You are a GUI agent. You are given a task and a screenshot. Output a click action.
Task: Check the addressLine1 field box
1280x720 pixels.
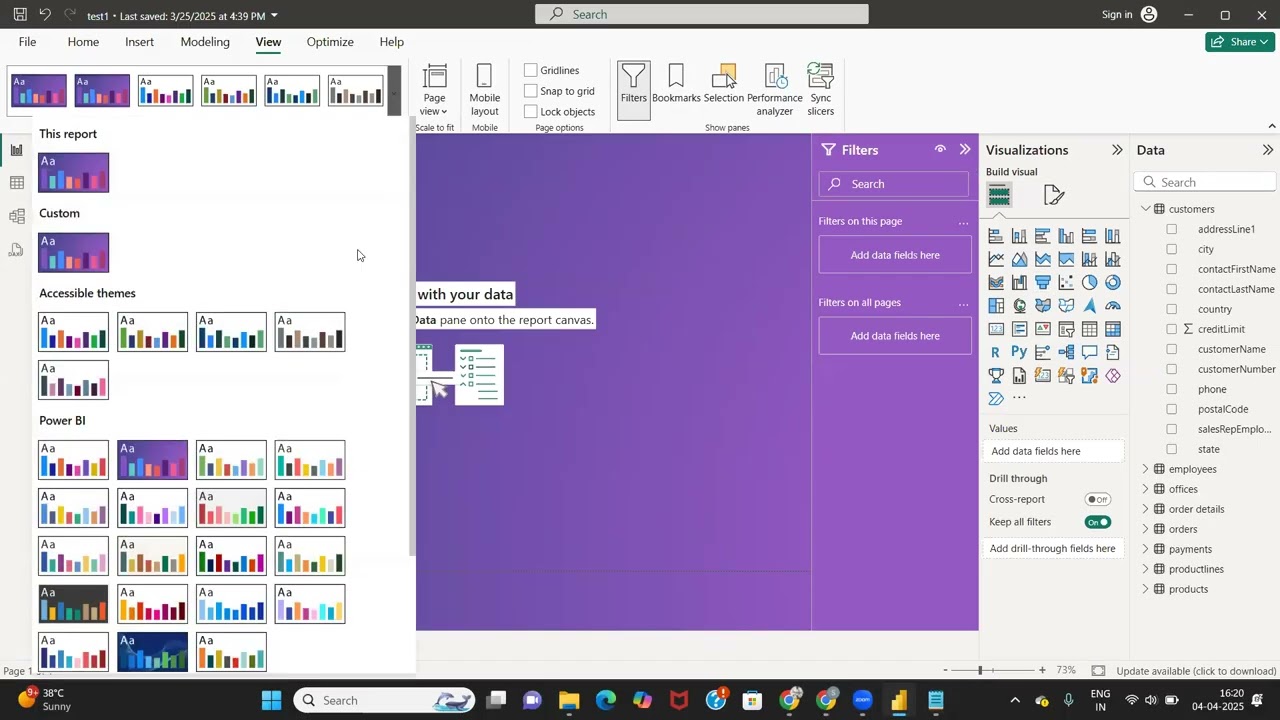(1172, 229)
